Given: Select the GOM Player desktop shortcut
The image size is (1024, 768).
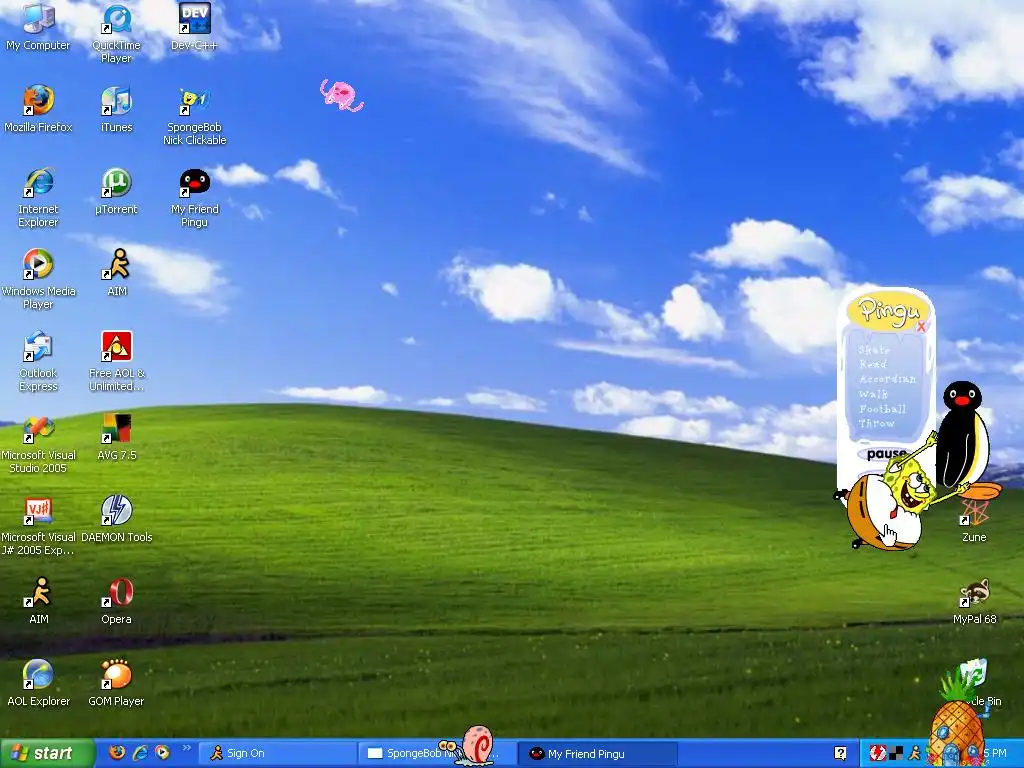Looking at the screenshot, I should click(x=116, y=682).
